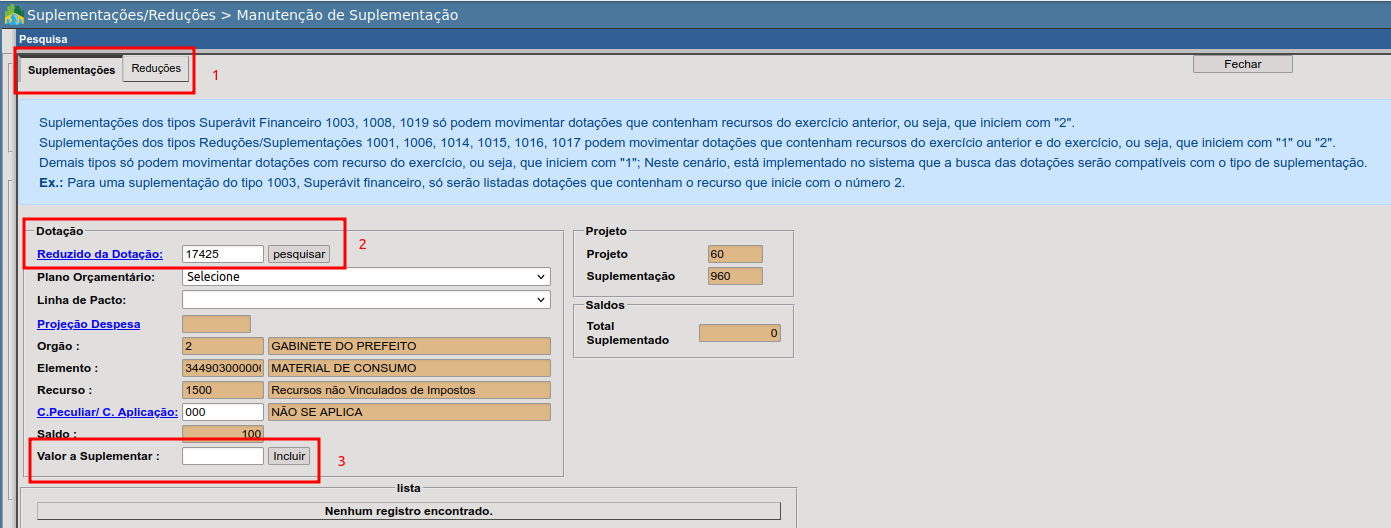This screenshot has width=1391, height=528.
Task: Expand the Plano Orçamentário dropdown
Action: pos(366,277)
